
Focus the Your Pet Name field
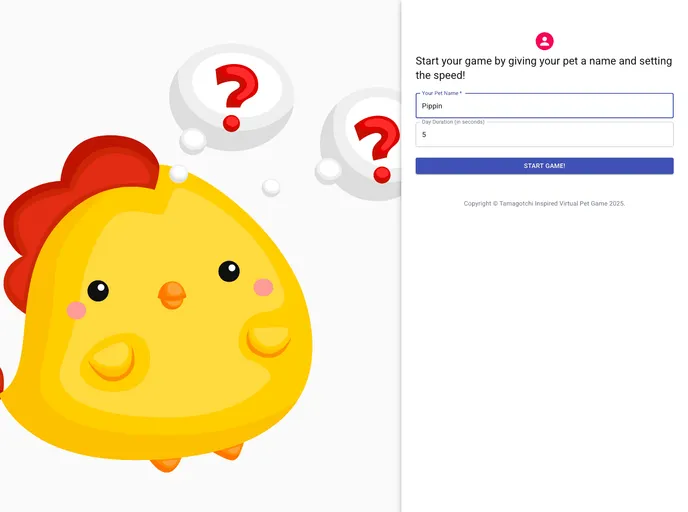(x=544, y=106)
